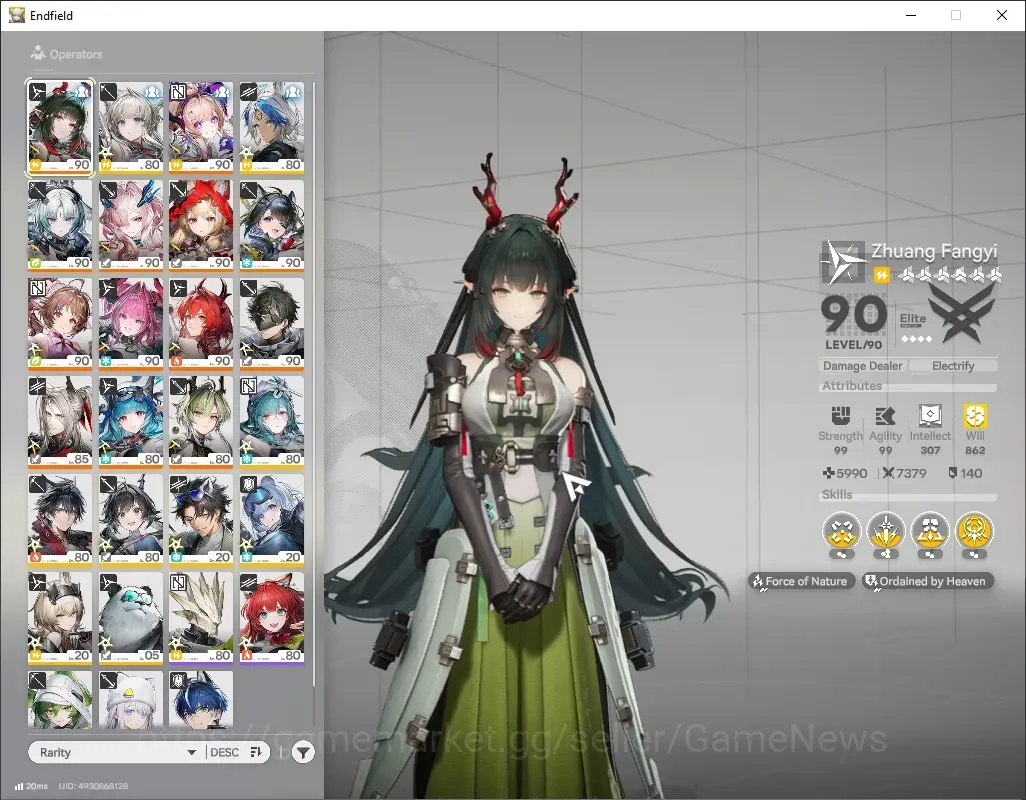Screen dimensions: 1026x800
Task: Open the Operators header tab
Action: (67, 54)
